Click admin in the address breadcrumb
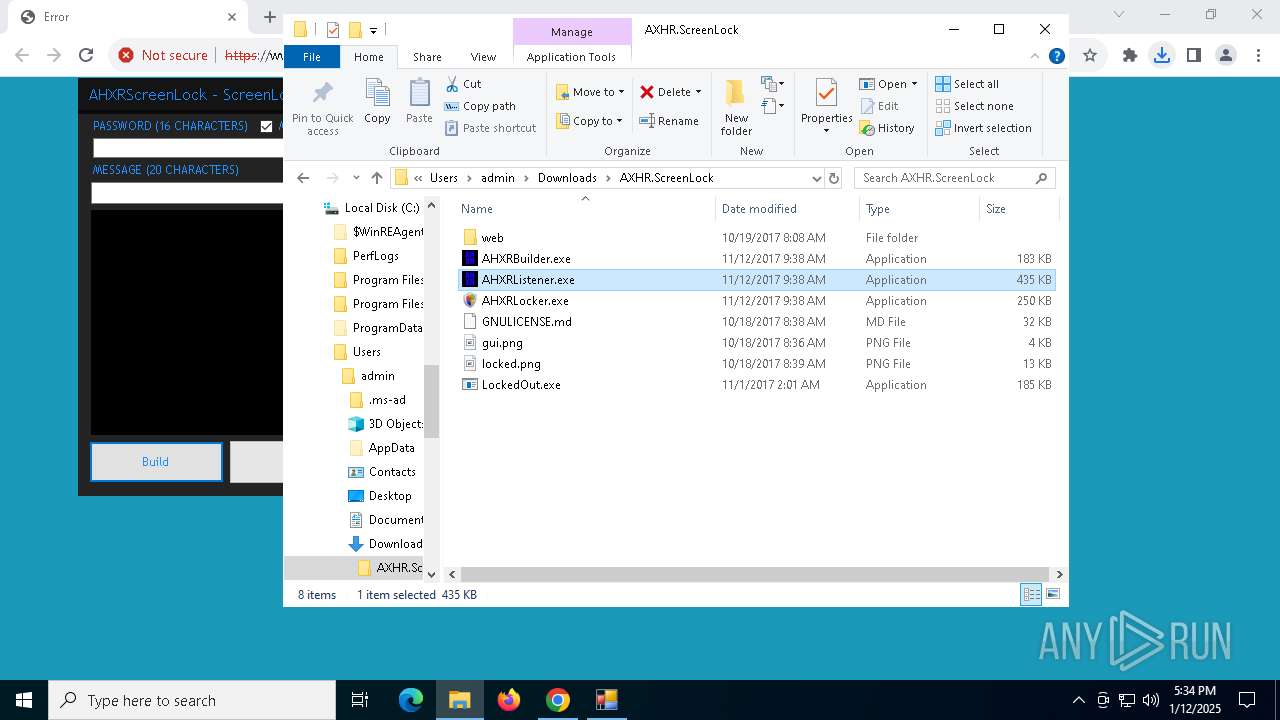Screen dimensions: 1280x720 [x=498, y=178]
